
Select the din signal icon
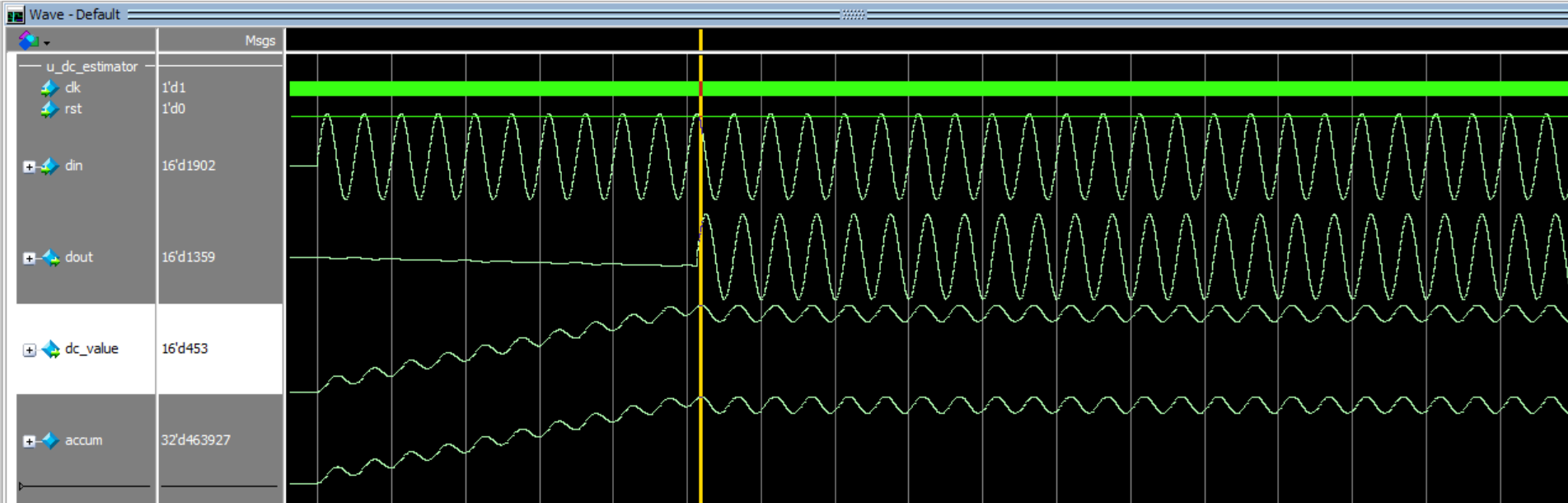[x=49, y=166]
